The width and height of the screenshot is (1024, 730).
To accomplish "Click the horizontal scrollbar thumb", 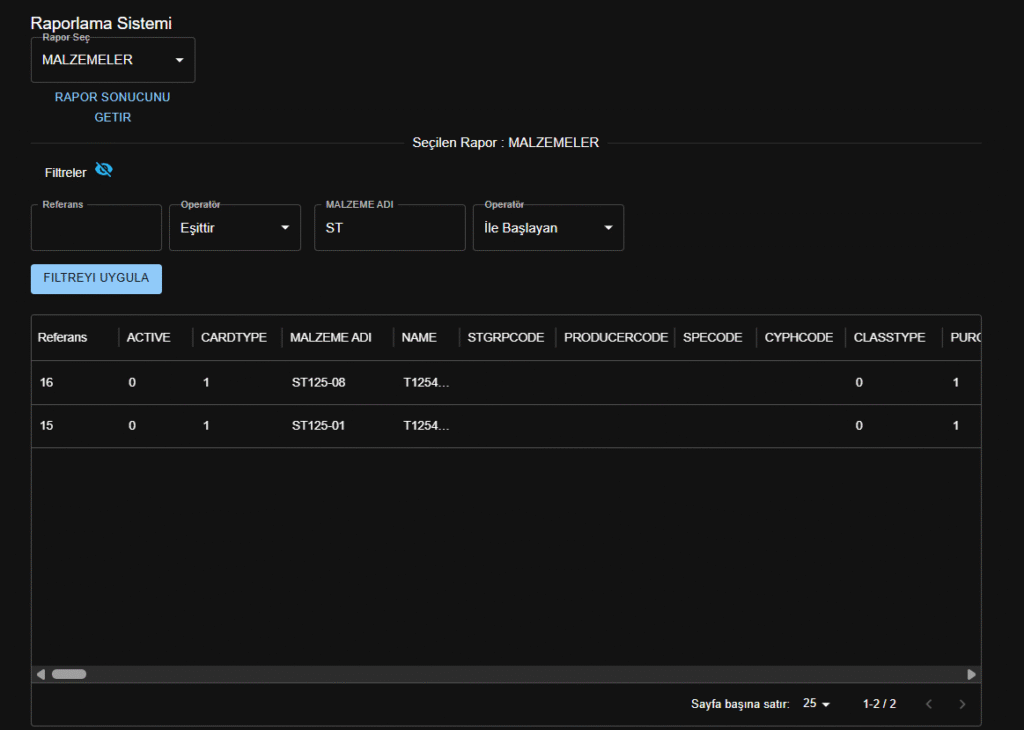I will [x=69, y=674].
